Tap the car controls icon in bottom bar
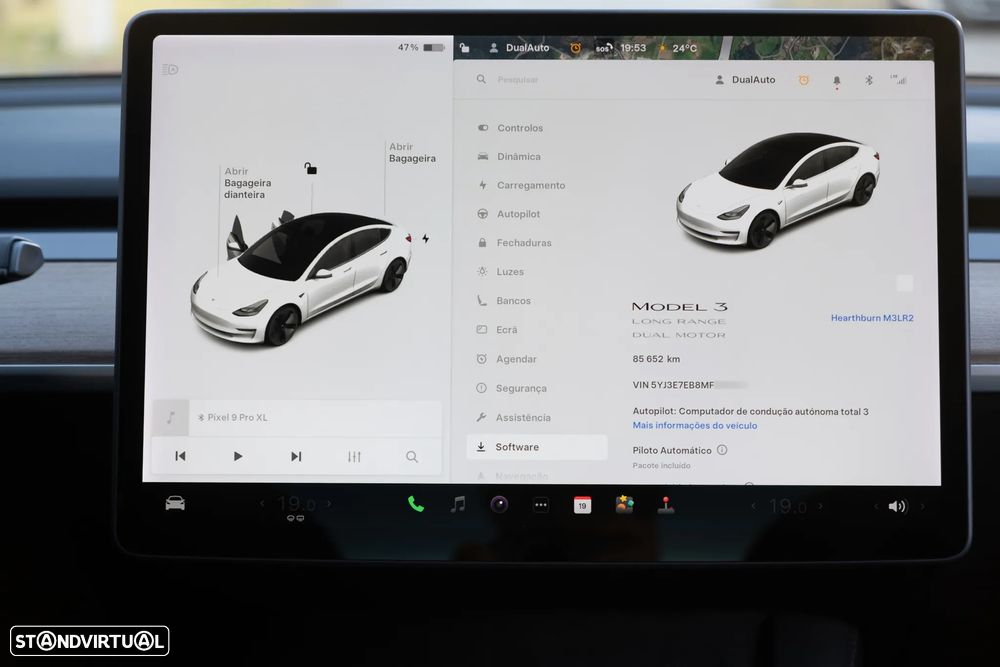This screenshot has height=667, width=1000. (x=175, y=503)
